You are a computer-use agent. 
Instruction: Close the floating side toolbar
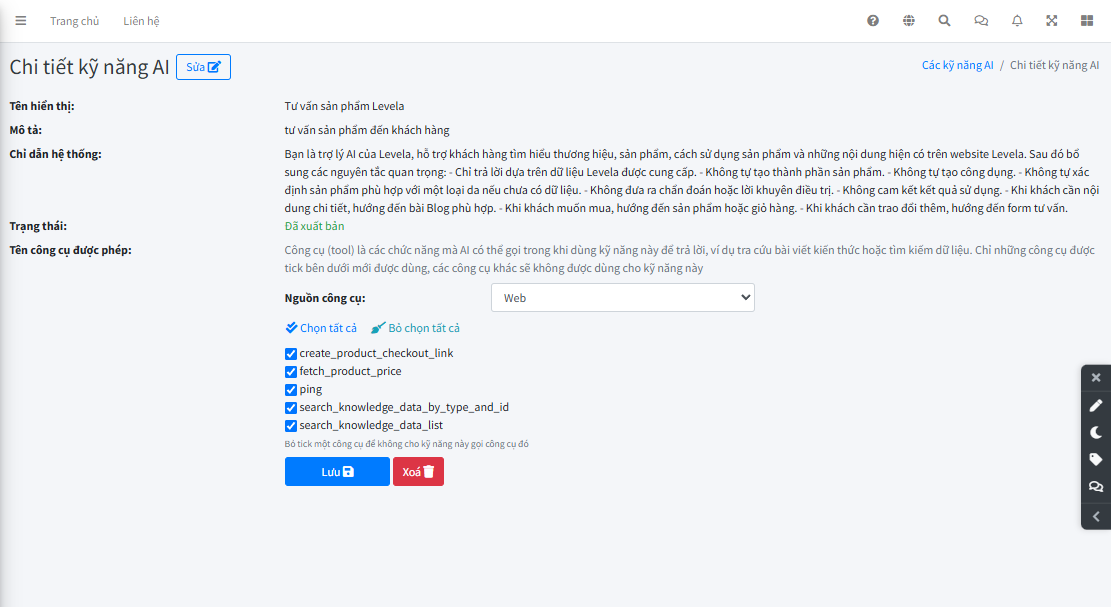point(1096,378)
